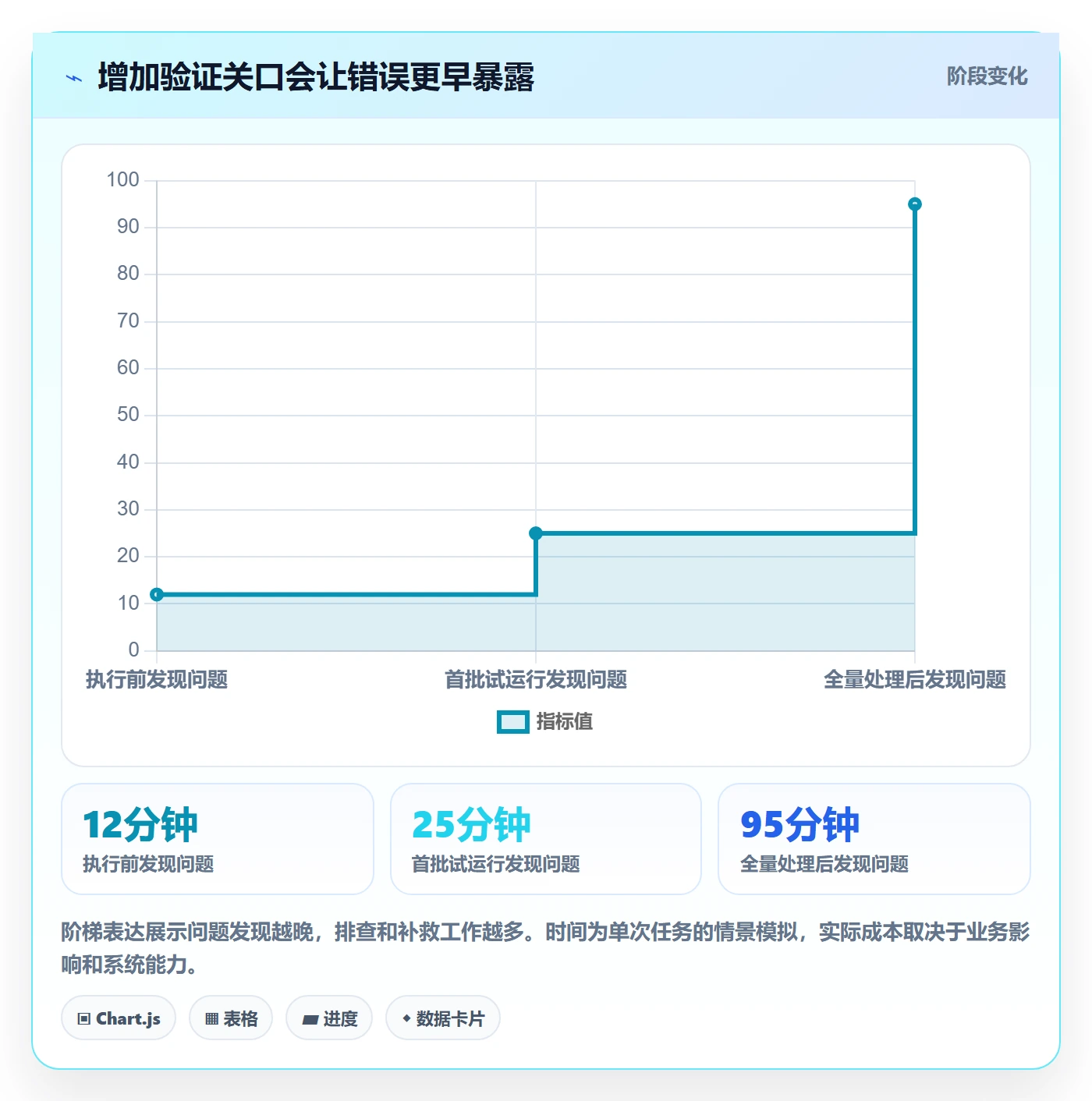Click the y-axis tick value 20
Image resolution: width=1092 pixels, height=1101 pixels.
click(128, 556)
